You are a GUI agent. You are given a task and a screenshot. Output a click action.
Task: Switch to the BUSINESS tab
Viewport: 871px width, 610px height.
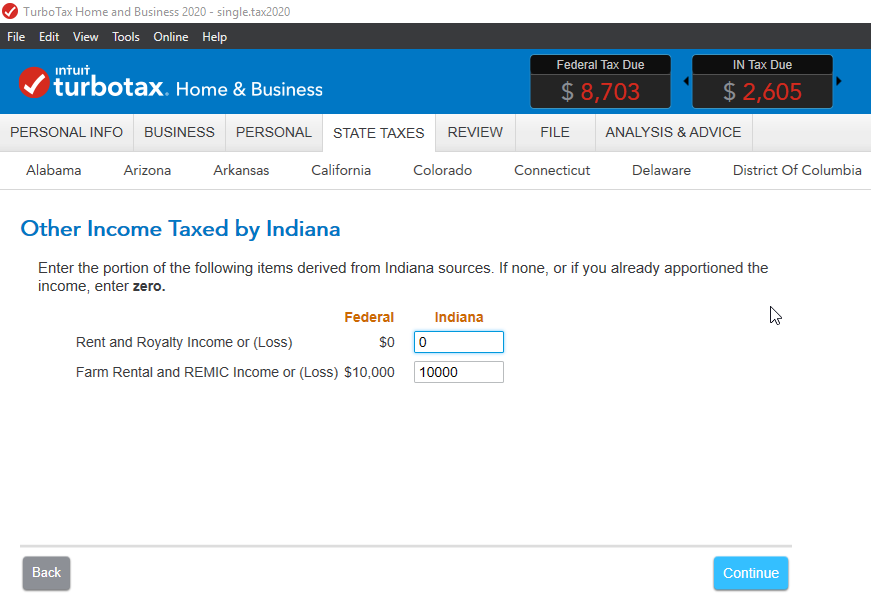[179, 132]
